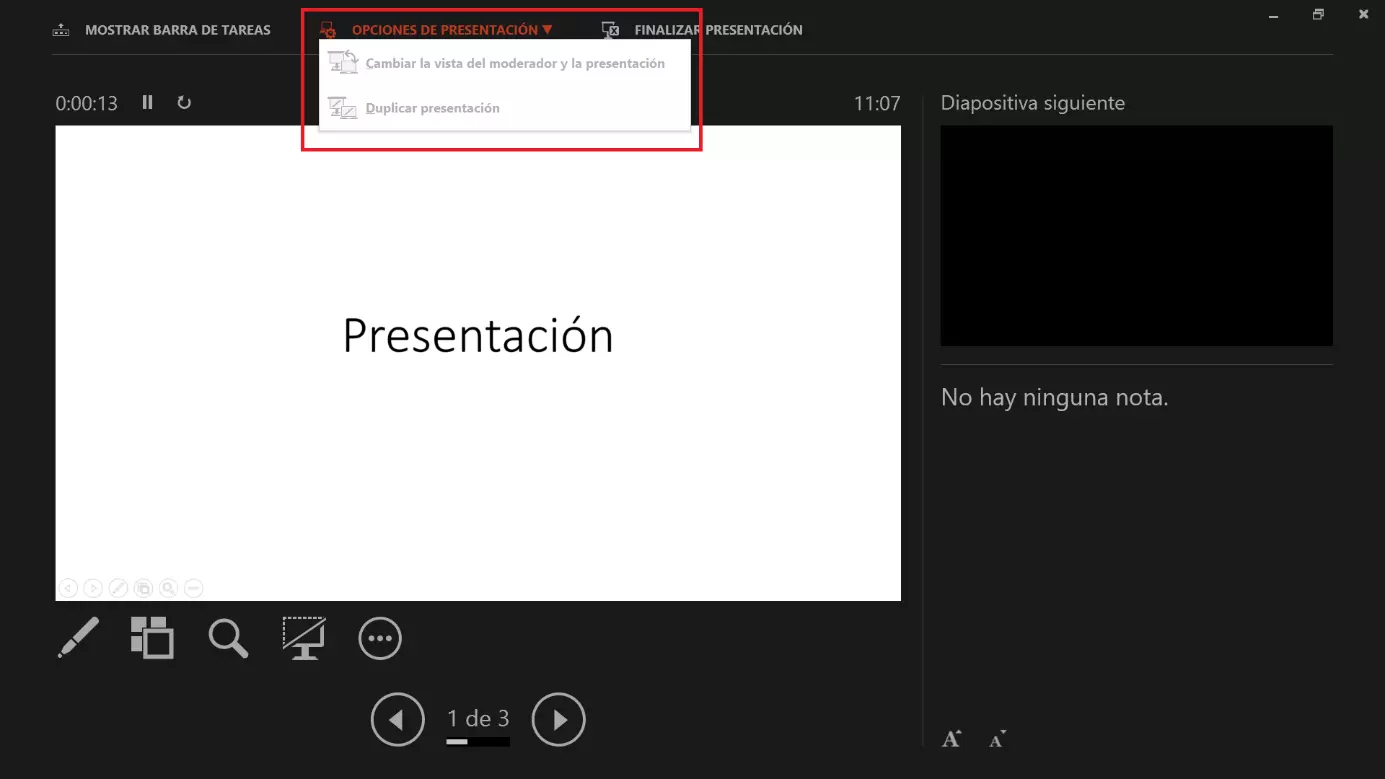Click the slide counter 1 de 3
This screenshot has height=779, width=1385.
pos(478,718)
